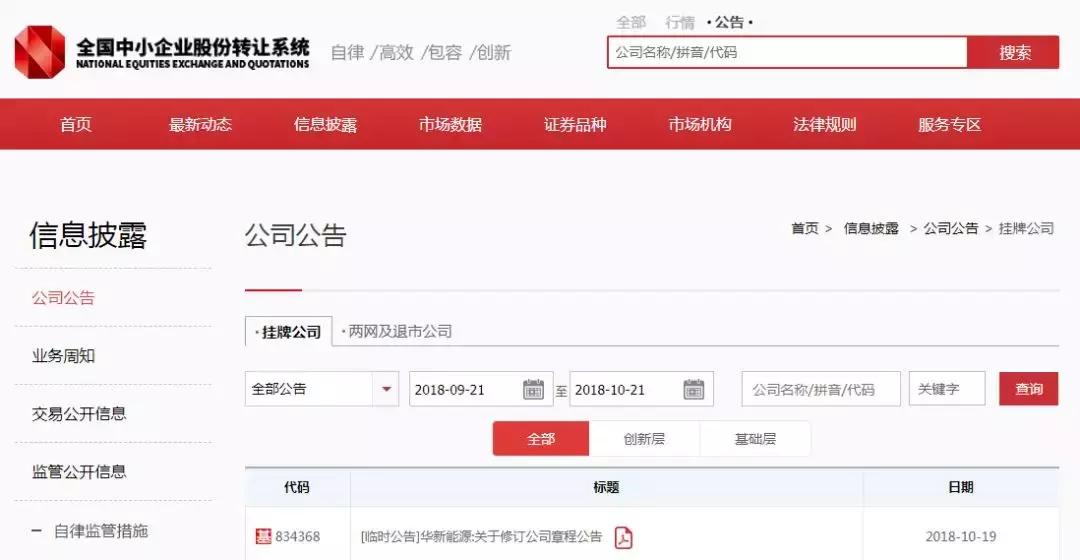
Task: Select the 全部 search scope option
Action: [631, 22]
